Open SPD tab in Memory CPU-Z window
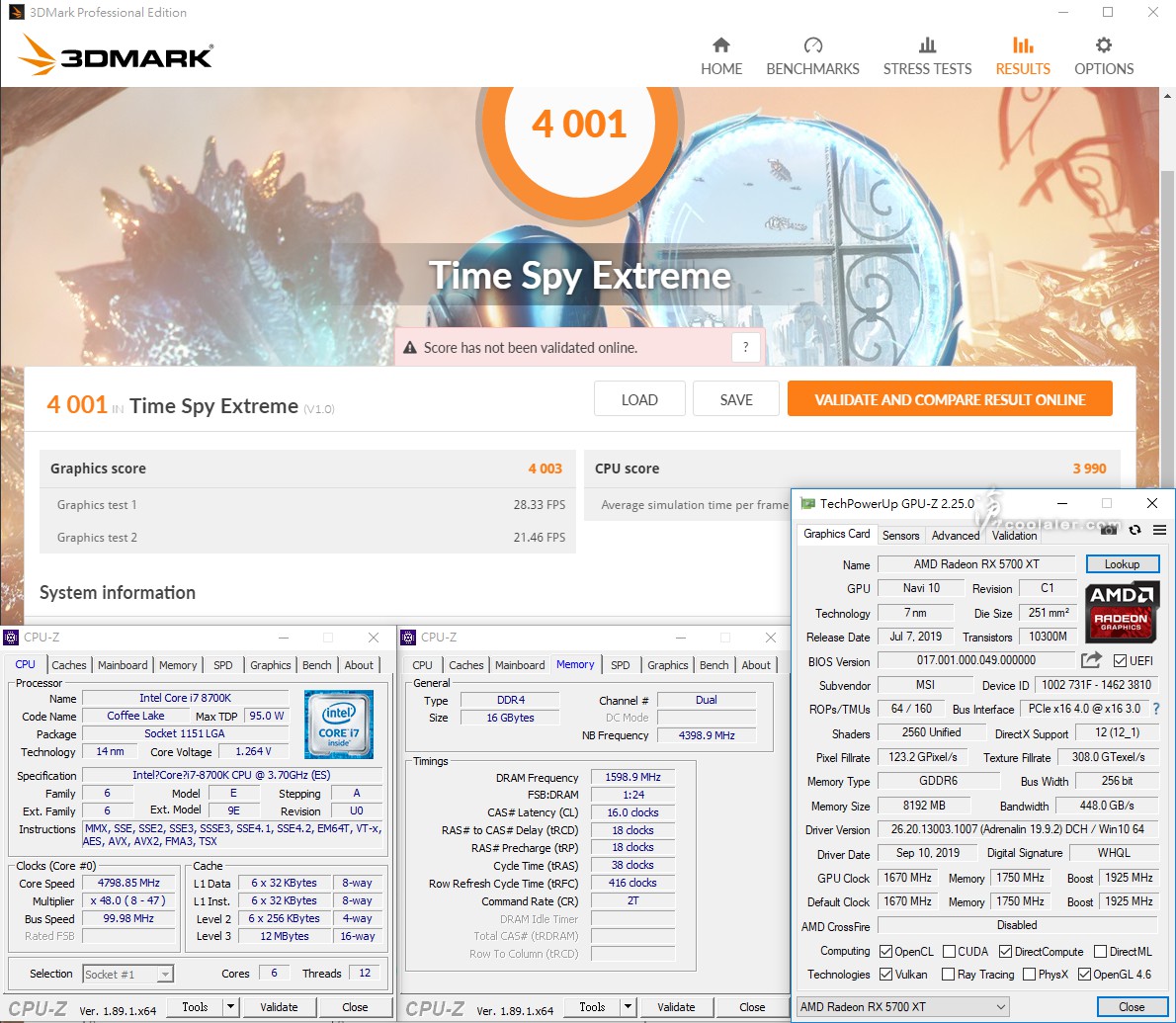Image resolution: width=1176 pixels, height=1023 pixels. point(621,664)
